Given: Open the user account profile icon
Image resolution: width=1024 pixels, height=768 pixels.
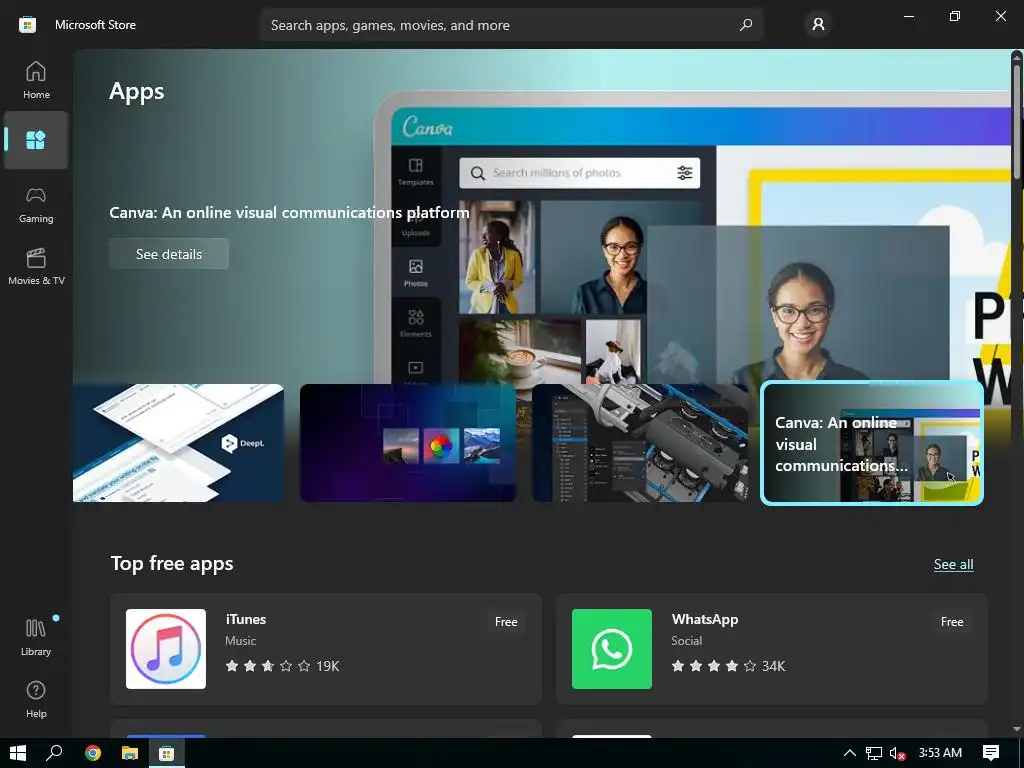Looking at the screenshot, I should click(x=818, y=25).
